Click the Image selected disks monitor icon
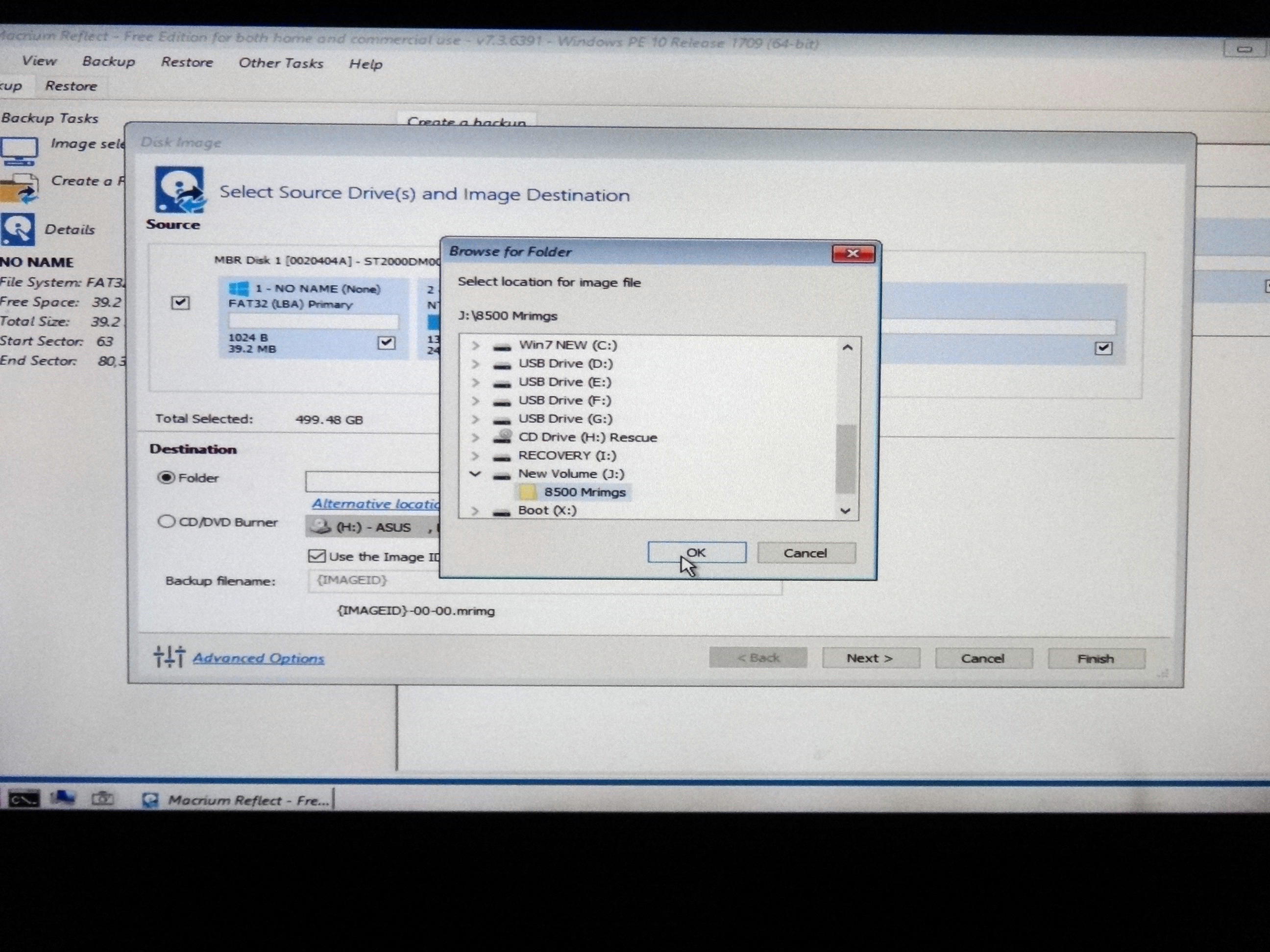 point(20,150)
